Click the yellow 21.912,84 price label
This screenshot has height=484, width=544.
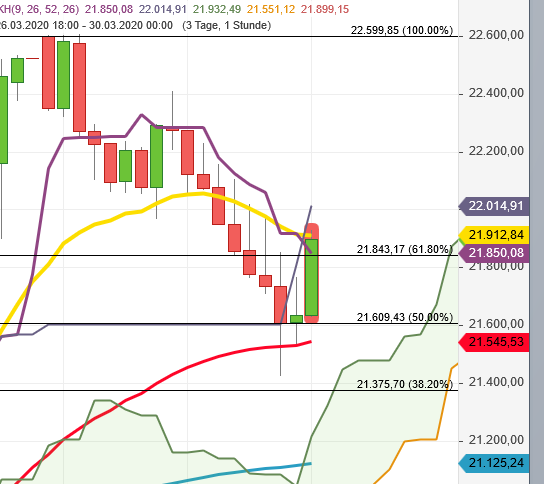(494, 235)
